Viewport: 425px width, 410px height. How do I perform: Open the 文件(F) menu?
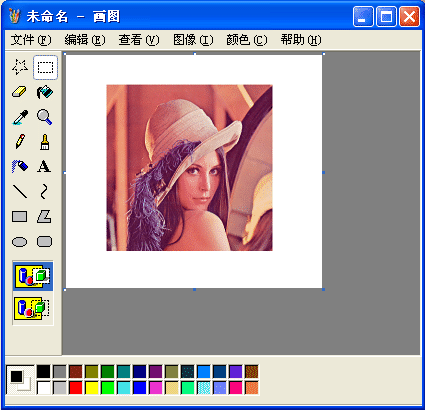pos(31,40)
